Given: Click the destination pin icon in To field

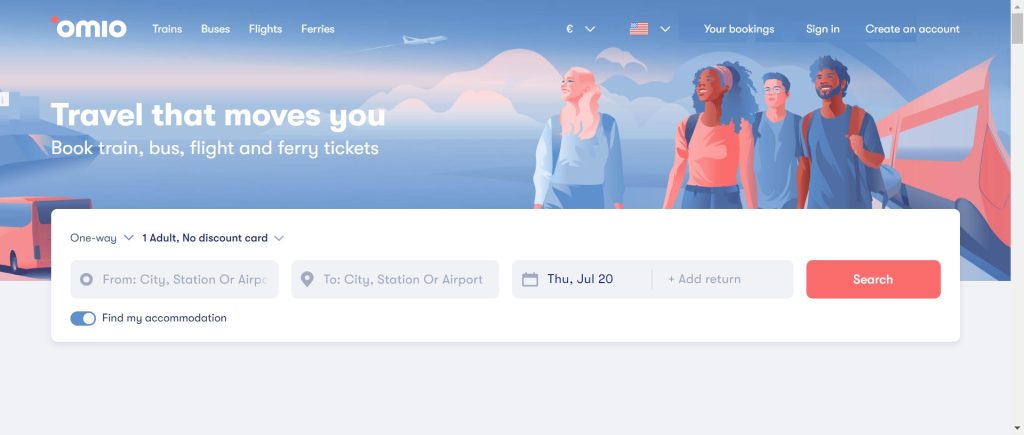Looking at the screenshot, I should click(x=307, y=280).
